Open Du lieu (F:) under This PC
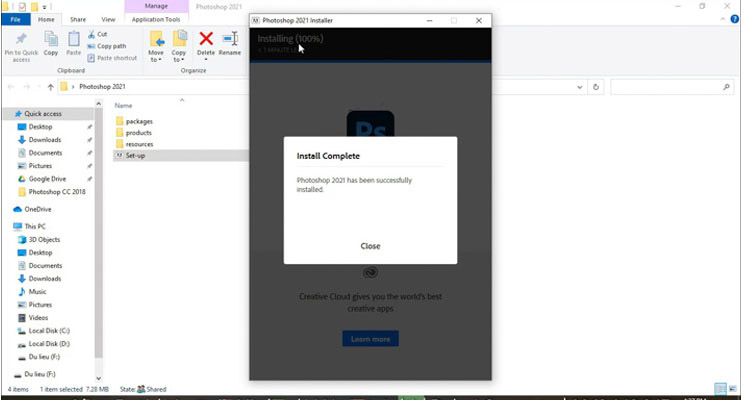Viewport: 750px width, 400px height. (44, 356)
